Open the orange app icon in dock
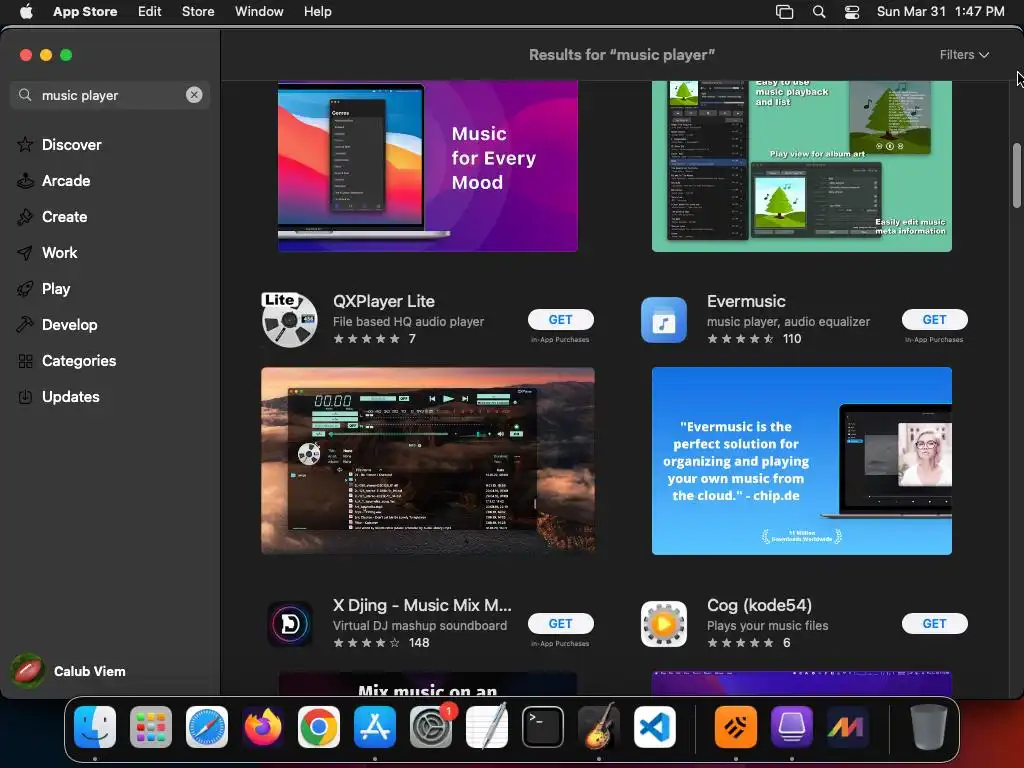1024x768 pixels. pyautogui.click(x=735, y=727)
